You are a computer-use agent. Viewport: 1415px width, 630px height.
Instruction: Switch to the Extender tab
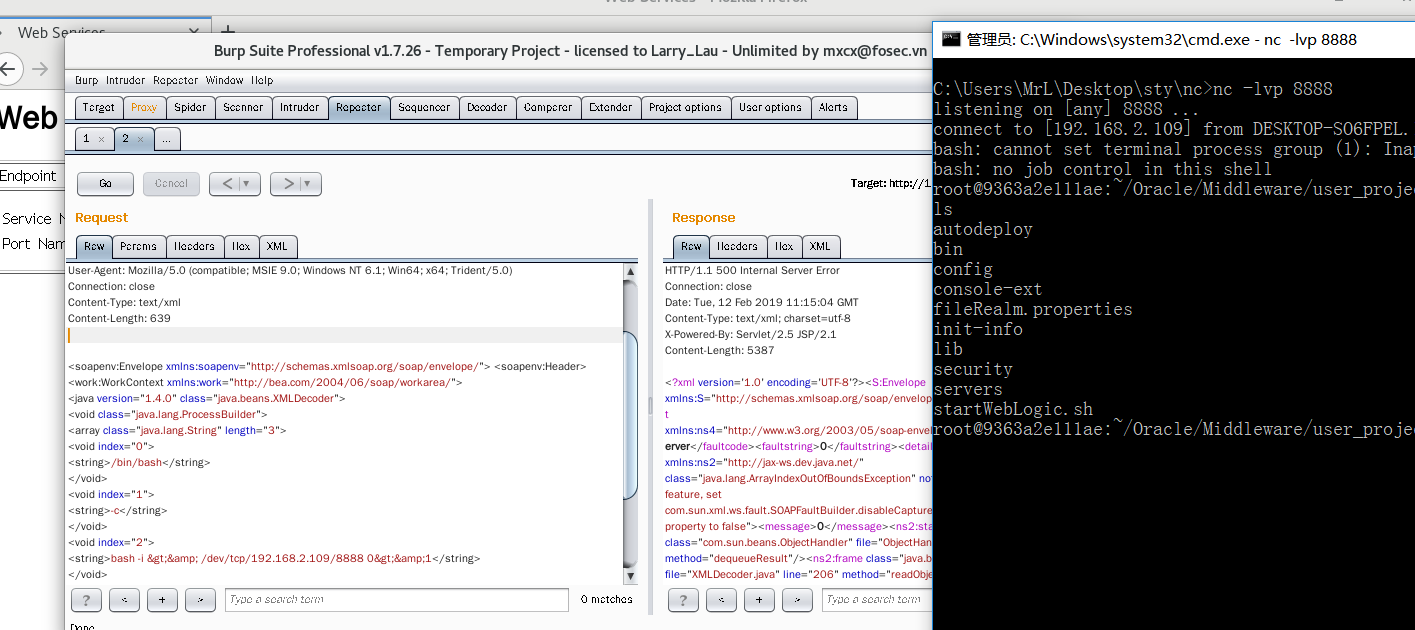coord(611,107)
